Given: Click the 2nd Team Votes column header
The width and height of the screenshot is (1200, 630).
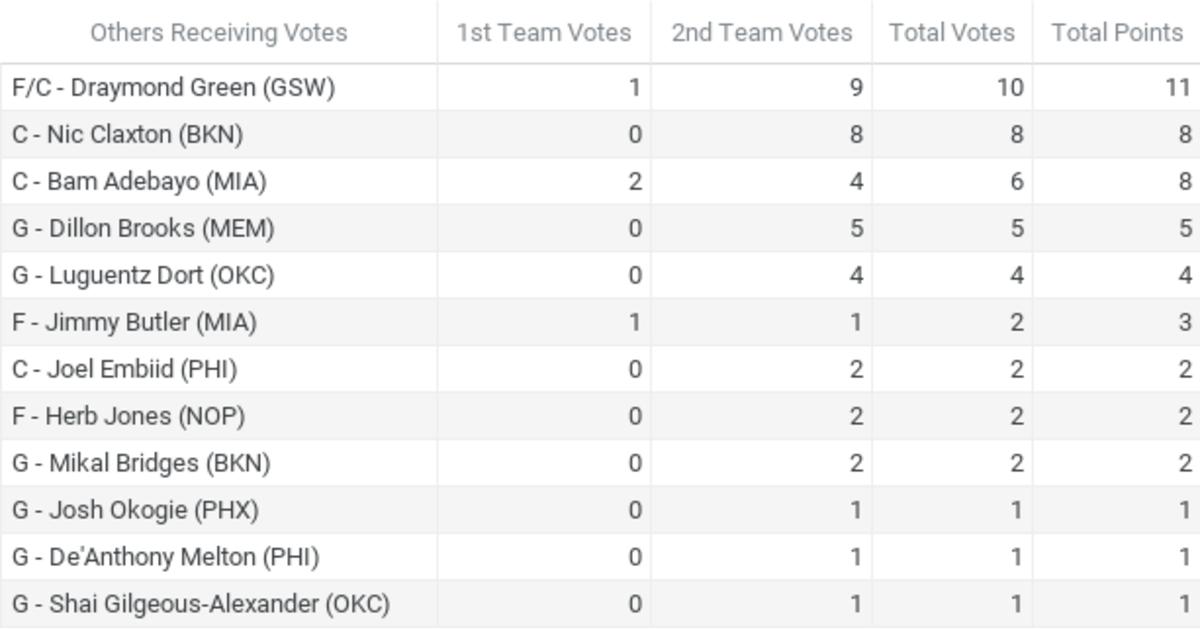Looking at the screenshot, I should coord(762,33).
